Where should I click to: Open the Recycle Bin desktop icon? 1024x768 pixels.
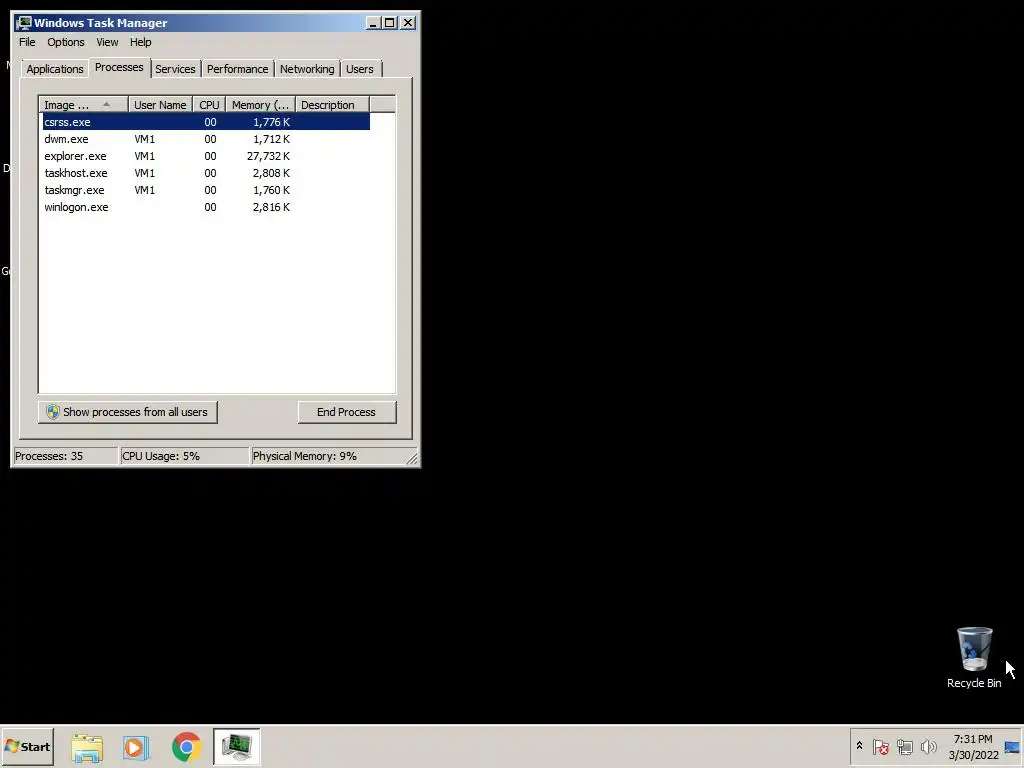tap(974, 658)
